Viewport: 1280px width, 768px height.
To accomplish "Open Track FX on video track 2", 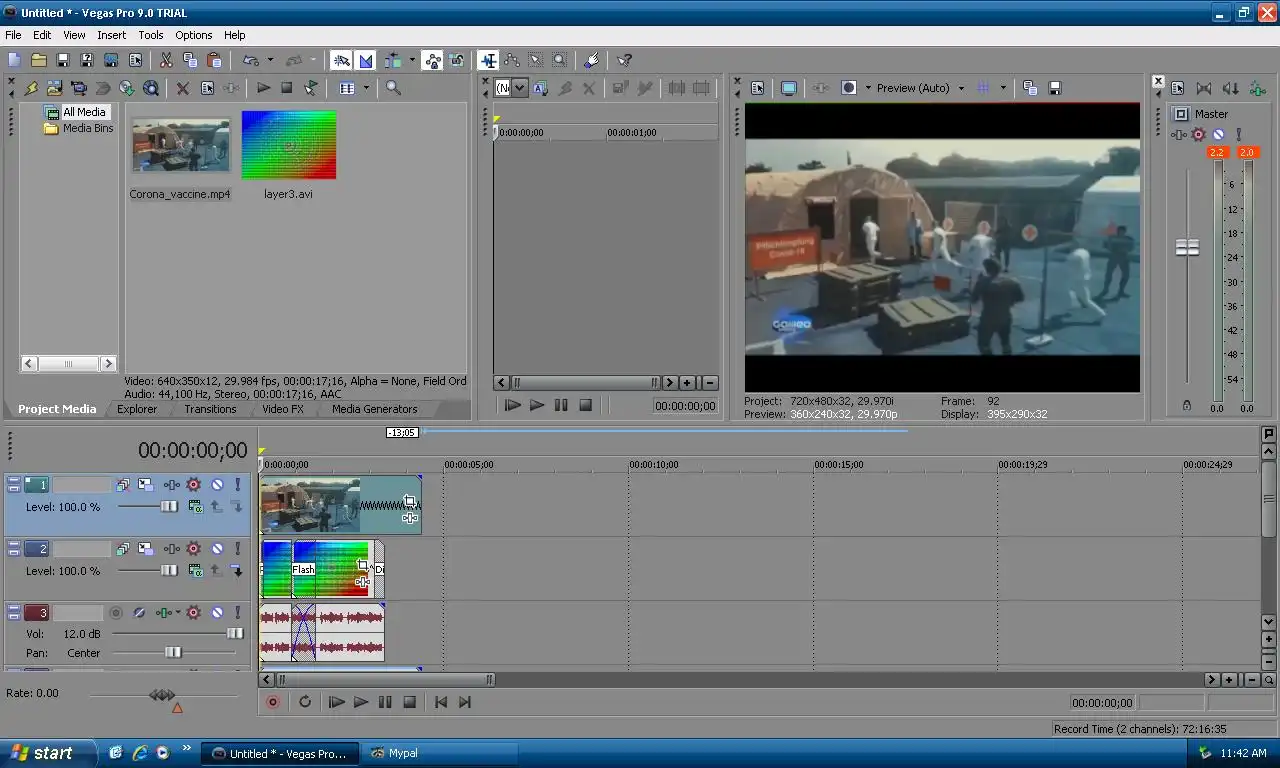I will (171, 549).
